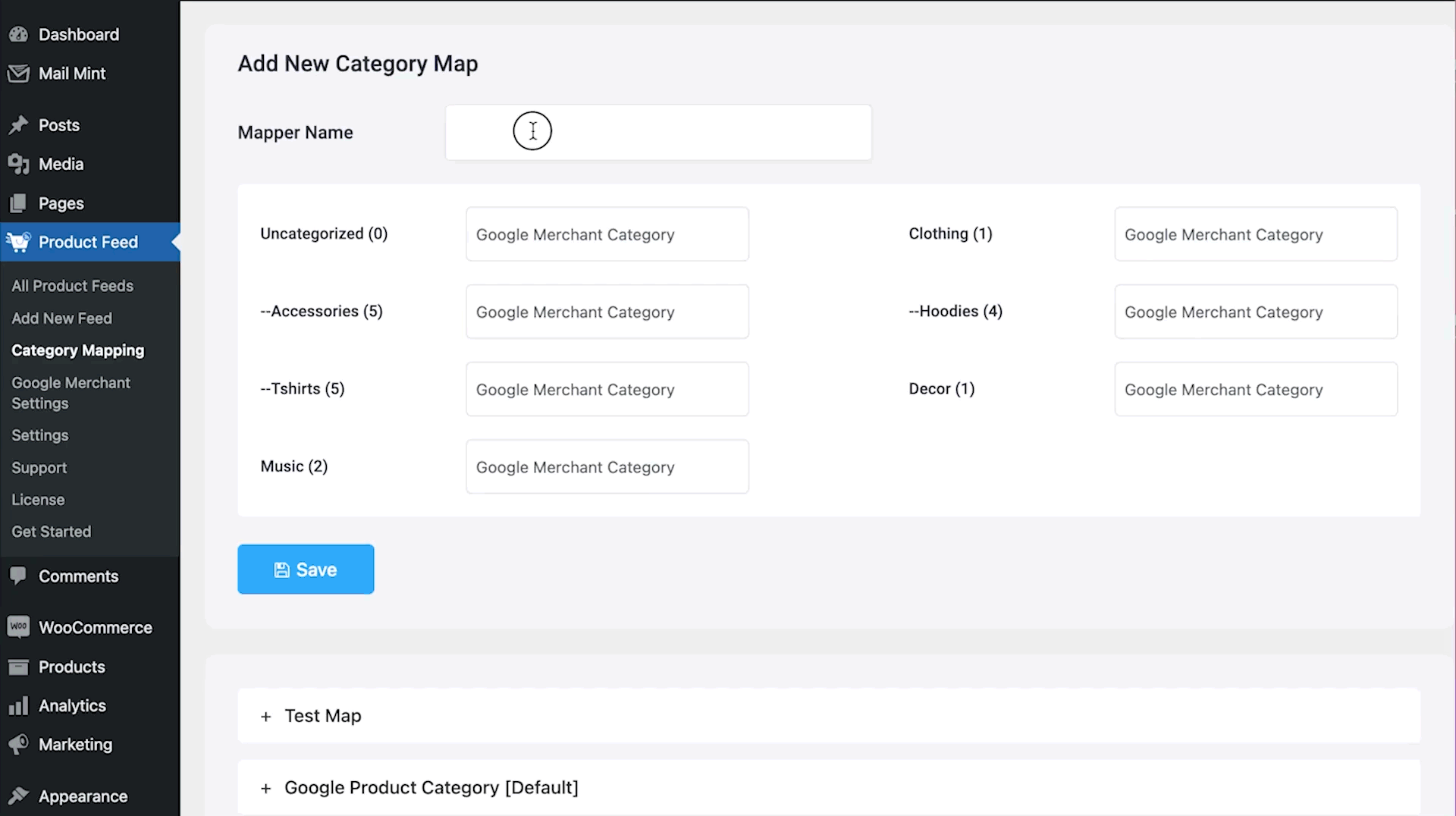Expand the Google Product Category [Default] plus icon

tap(265, 789)
